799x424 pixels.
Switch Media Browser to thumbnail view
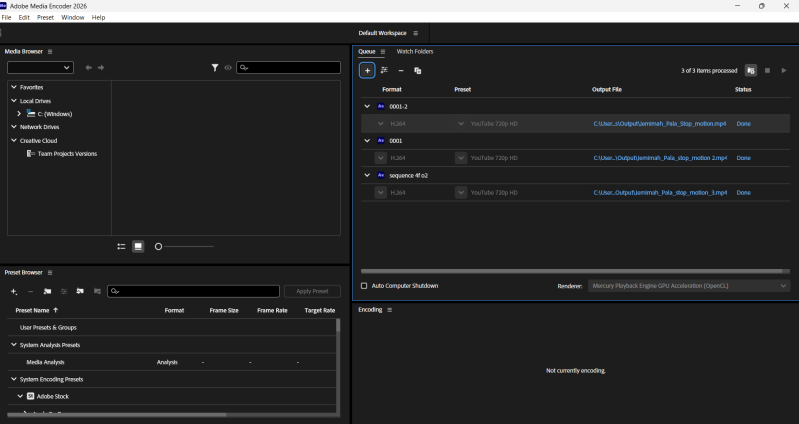click(138, 247)
